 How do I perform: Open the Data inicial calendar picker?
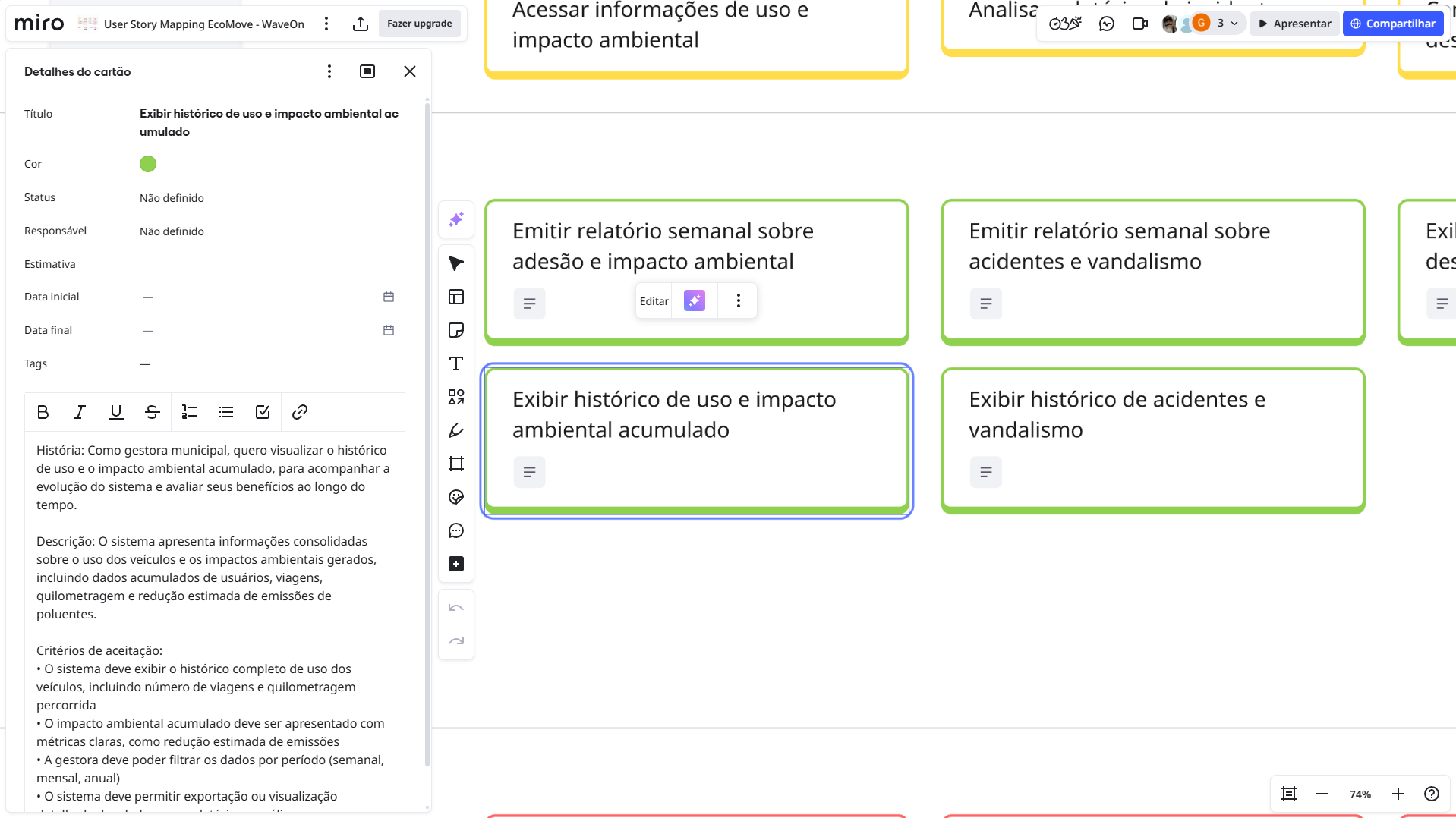(389, 297)
